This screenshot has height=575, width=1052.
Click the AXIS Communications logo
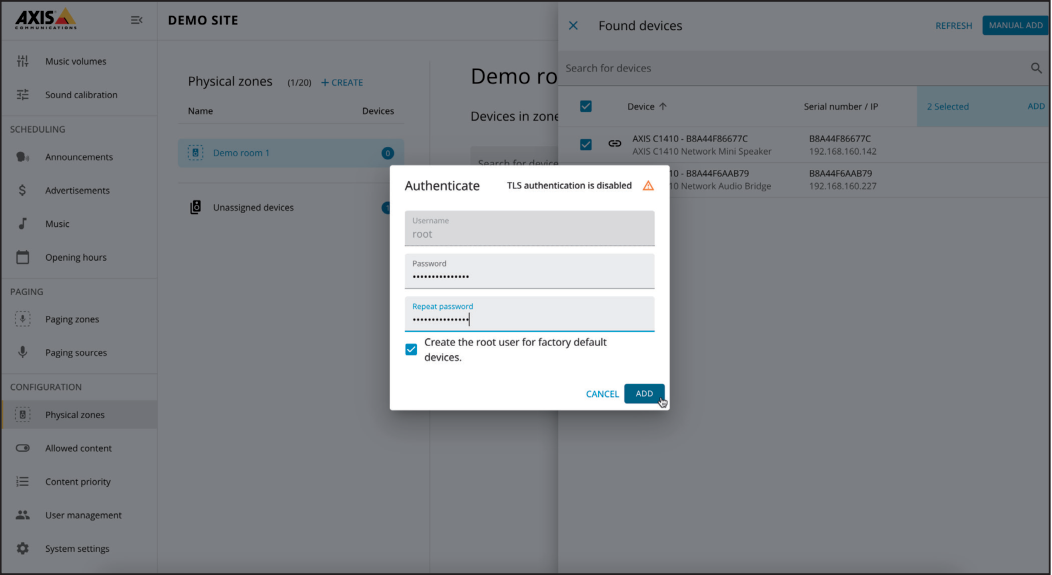(x=46, y=19)
